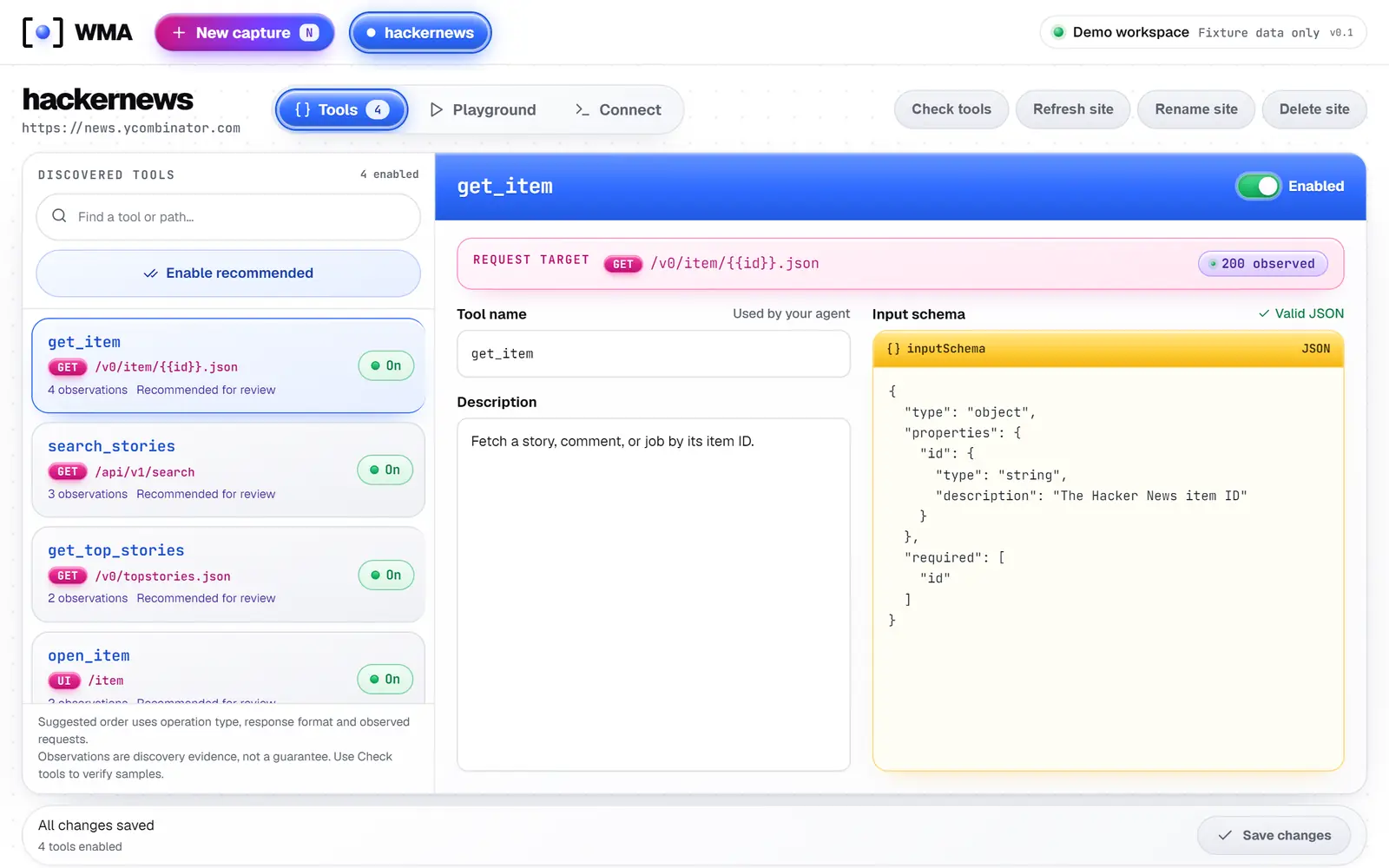Click the /v0/item/{{id}}.json request path
The image size is (1389, 868).
coord(734,264)
